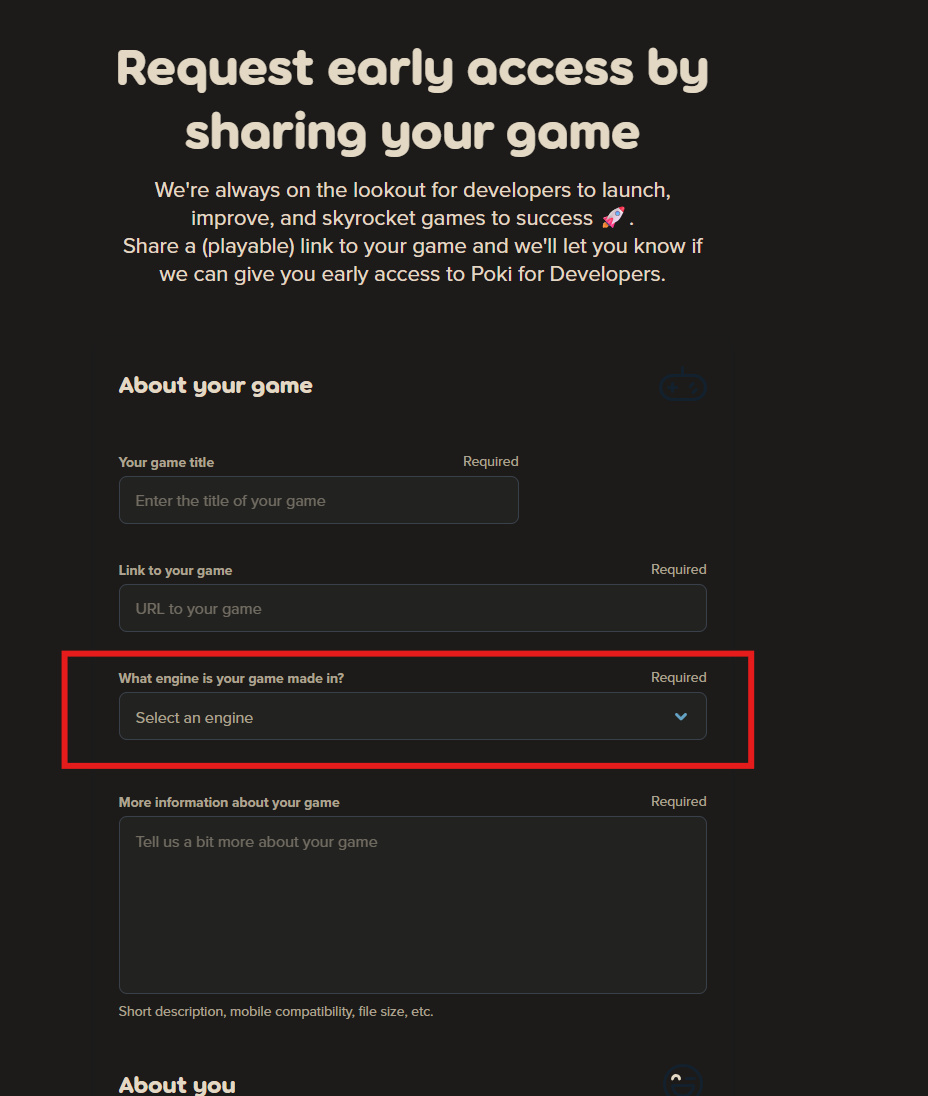Click the Your game title label
Screen dimensions: 928x1096
coord(166,462)
